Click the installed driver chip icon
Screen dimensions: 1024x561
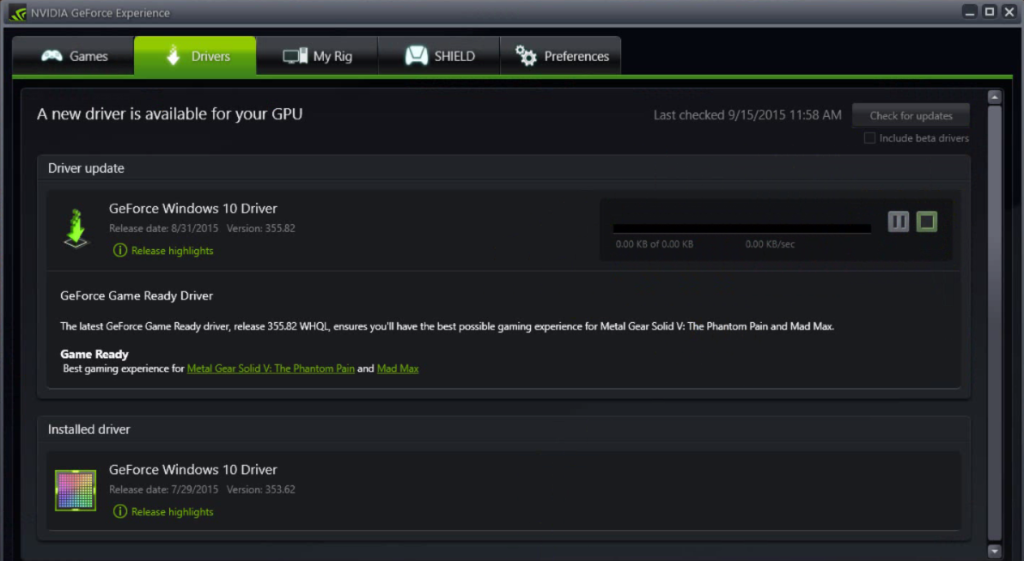(x=75, y=490)
